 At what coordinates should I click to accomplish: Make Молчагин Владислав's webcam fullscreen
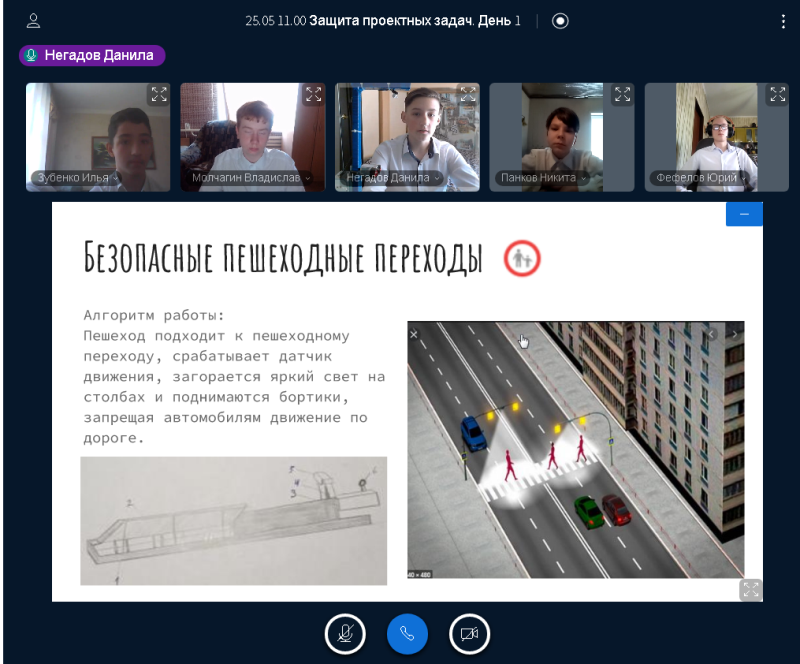[x=313, y=95]
